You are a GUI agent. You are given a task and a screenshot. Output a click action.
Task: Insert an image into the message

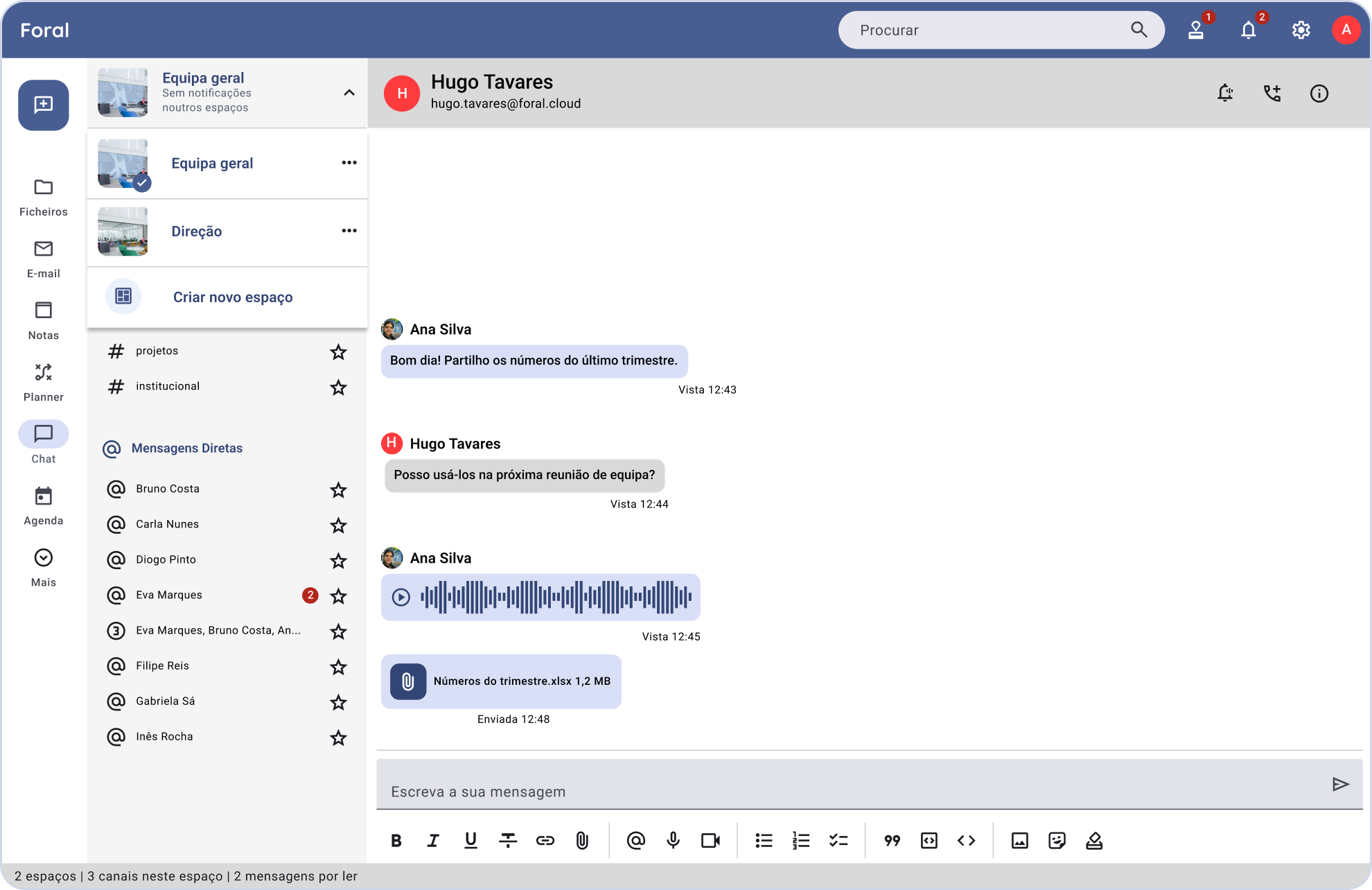[1020, 841]
